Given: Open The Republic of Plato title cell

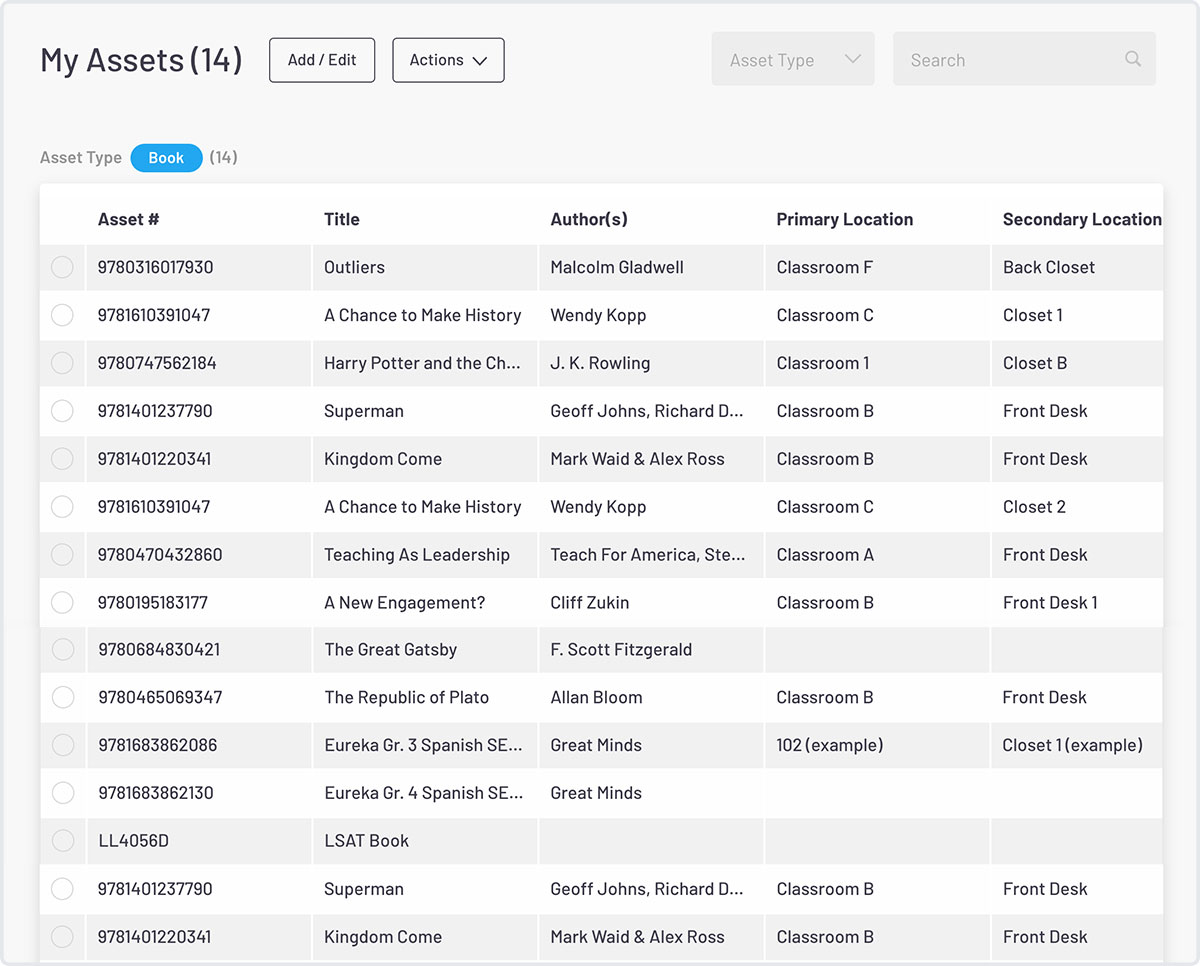Looking at the screenshot, I should click(406, 698).
